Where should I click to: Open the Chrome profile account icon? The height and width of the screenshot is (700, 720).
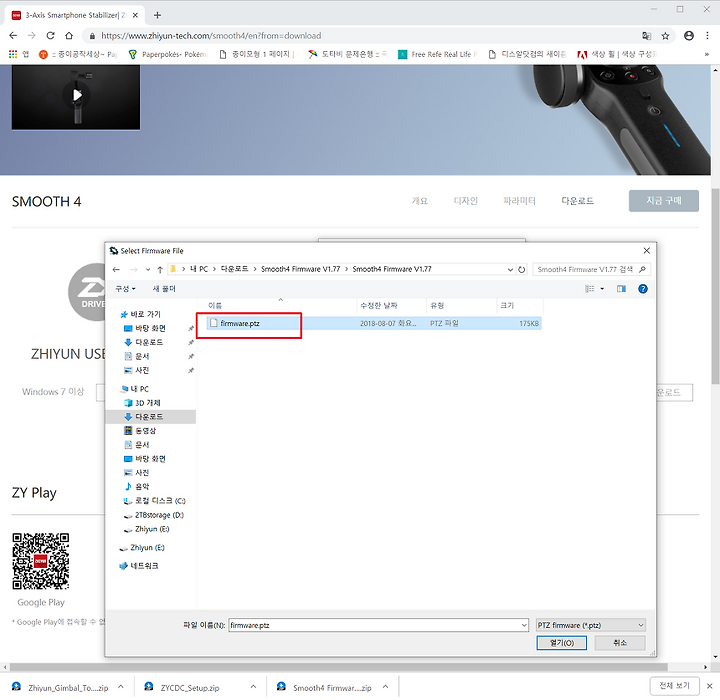tap(689, 36)
